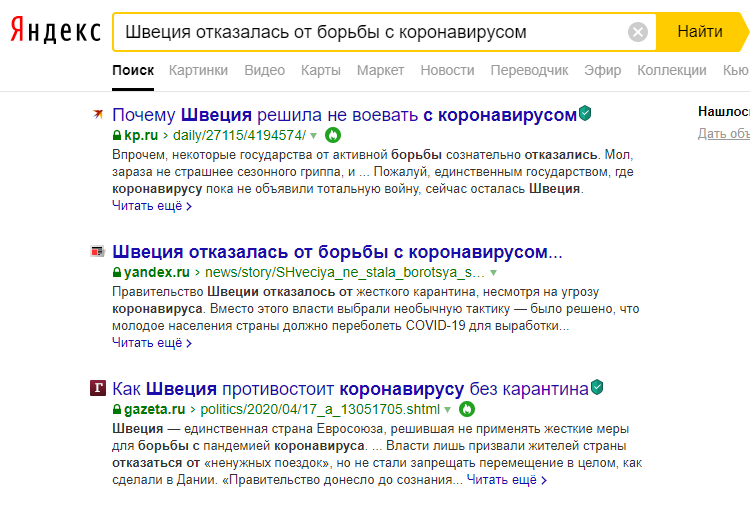Open the Переводчик tab
Screen dimensions: 750x507
[529, 70]
